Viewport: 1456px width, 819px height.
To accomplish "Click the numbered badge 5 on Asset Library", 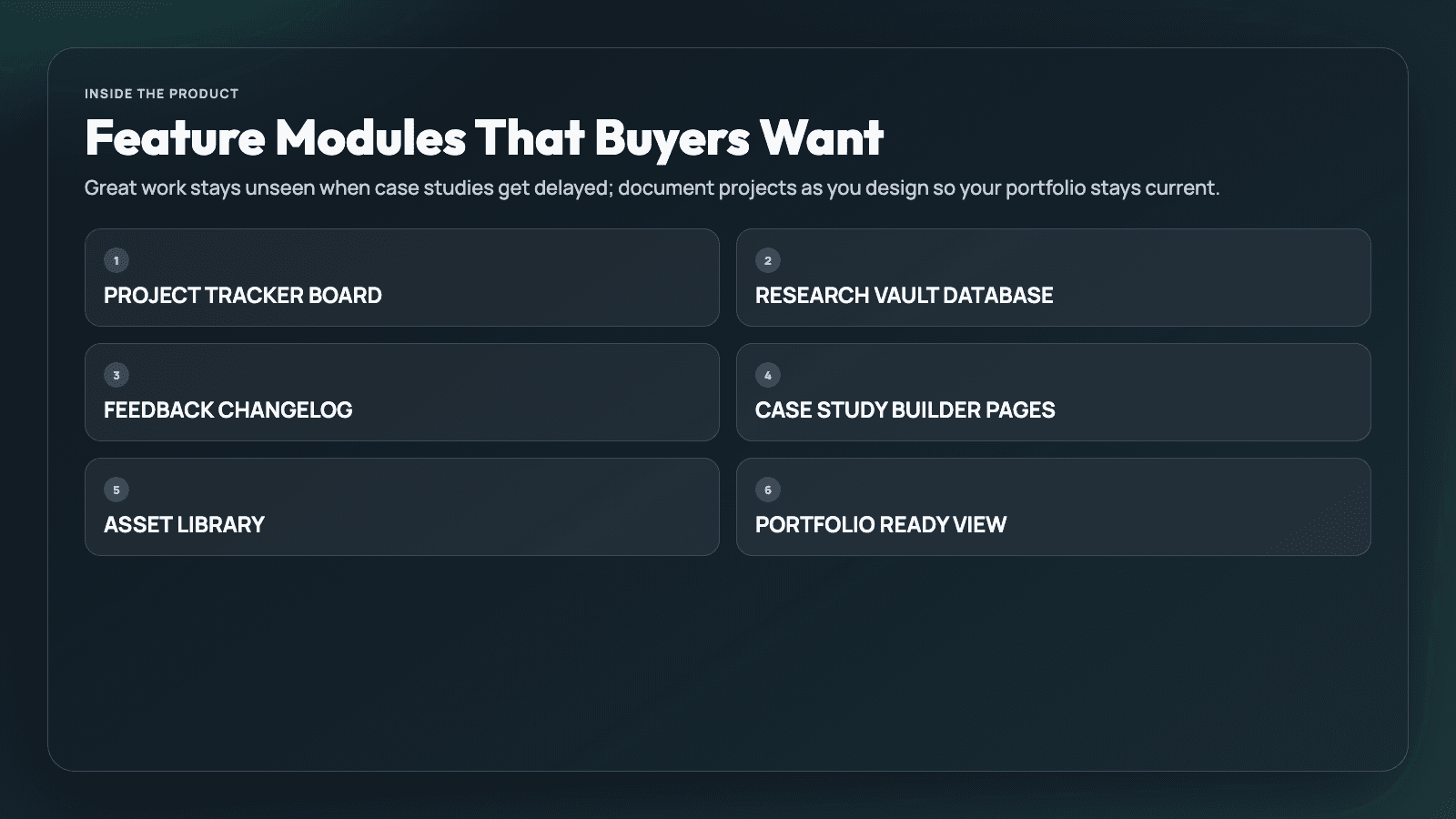I will 116,489.
